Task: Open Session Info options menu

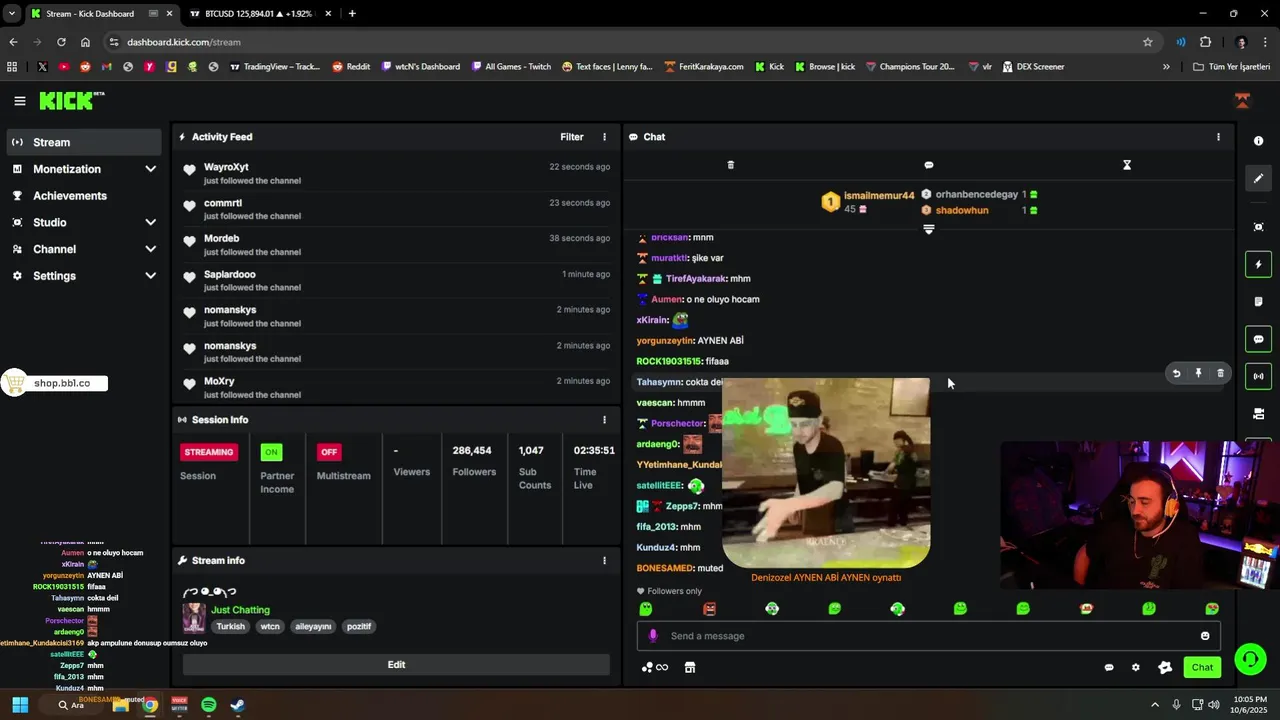Action: (604, 420)
